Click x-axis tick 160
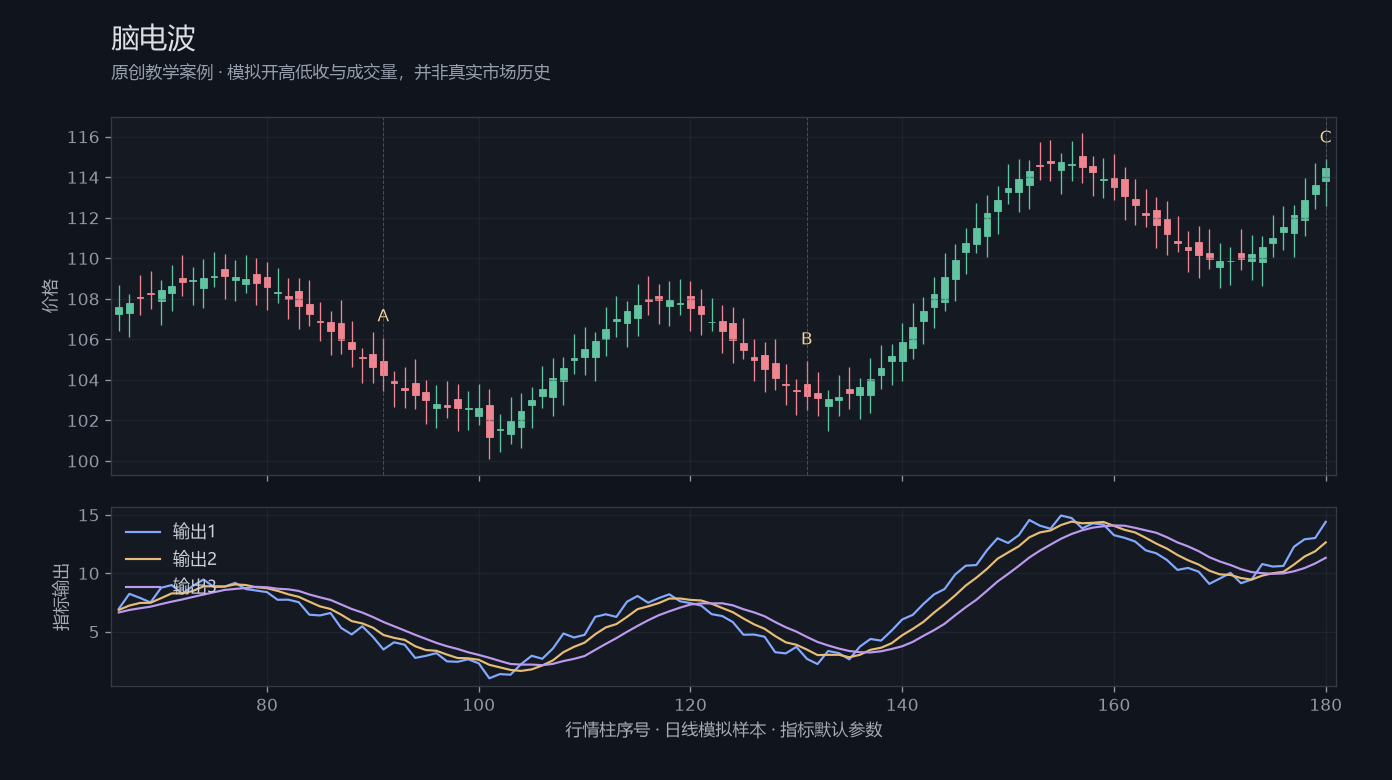The height and width of the screenshot is (780, 1392). (1114, 704)
